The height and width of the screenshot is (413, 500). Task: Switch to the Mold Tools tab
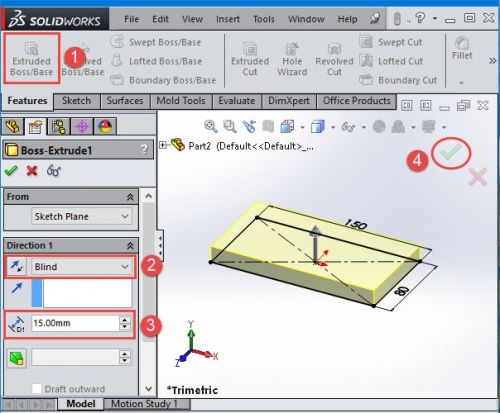point(181,101)
